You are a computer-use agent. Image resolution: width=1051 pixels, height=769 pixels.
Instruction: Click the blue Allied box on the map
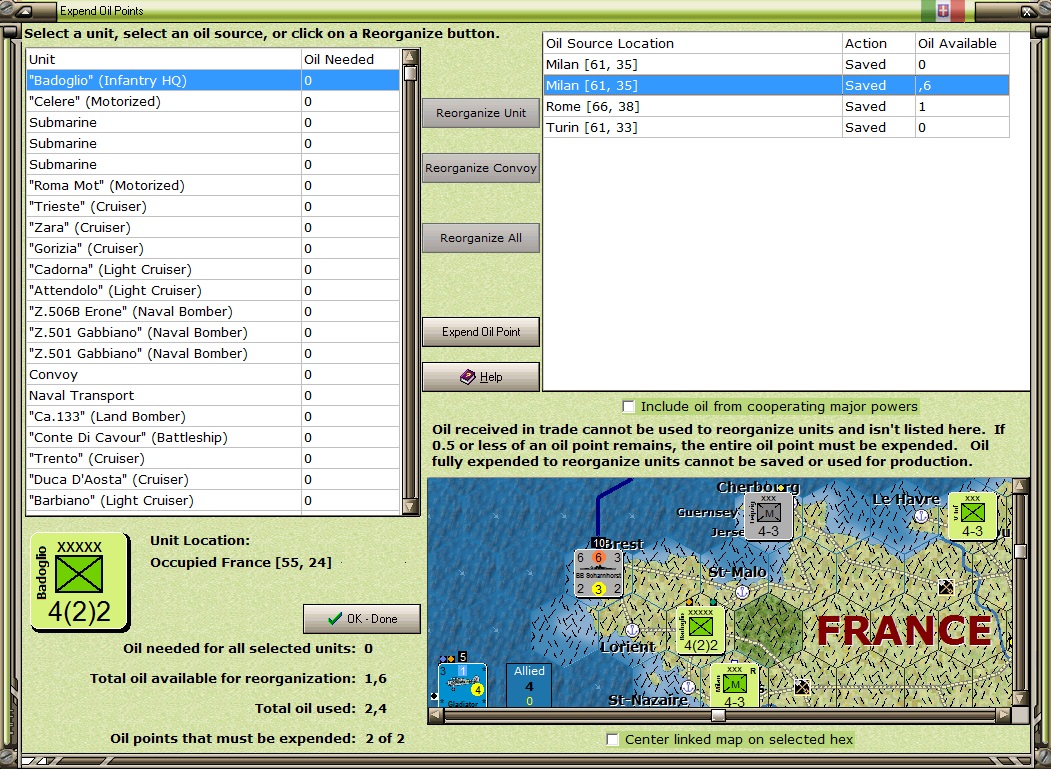click(x=529, y=685)
